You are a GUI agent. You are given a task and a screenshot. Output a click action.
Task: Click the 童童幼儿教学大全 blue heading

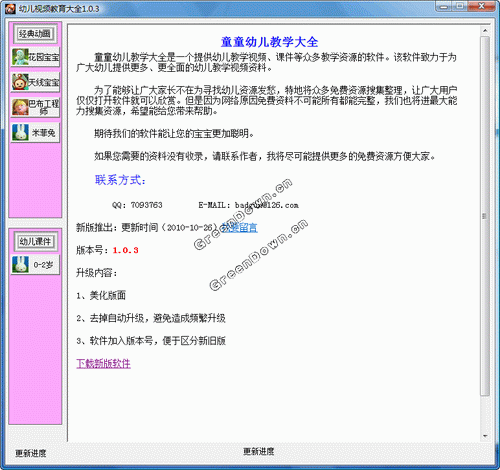click(269, 42)
